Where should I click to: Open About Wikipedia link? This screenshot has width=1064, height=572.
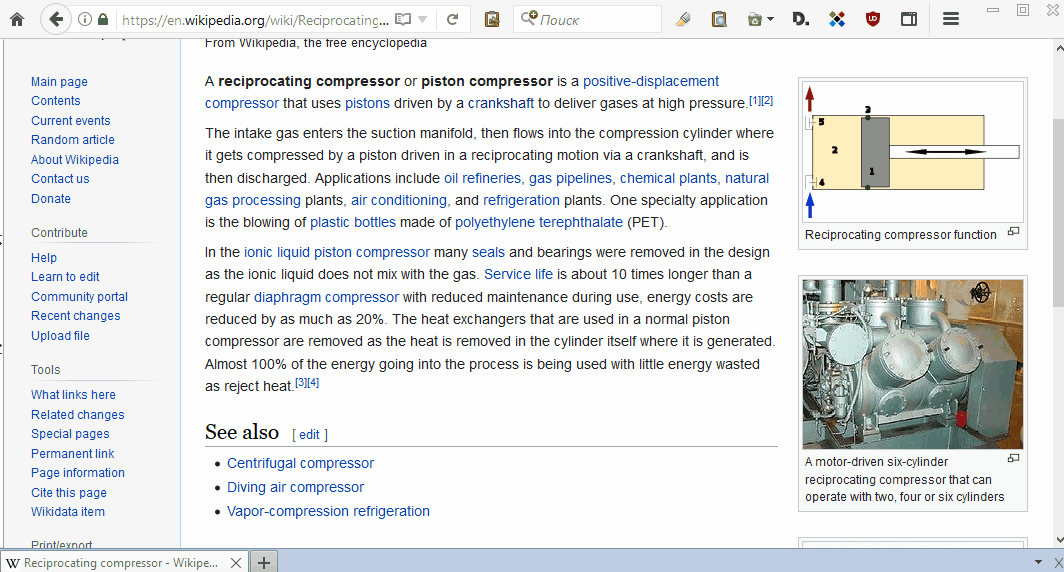coord(75,159)
